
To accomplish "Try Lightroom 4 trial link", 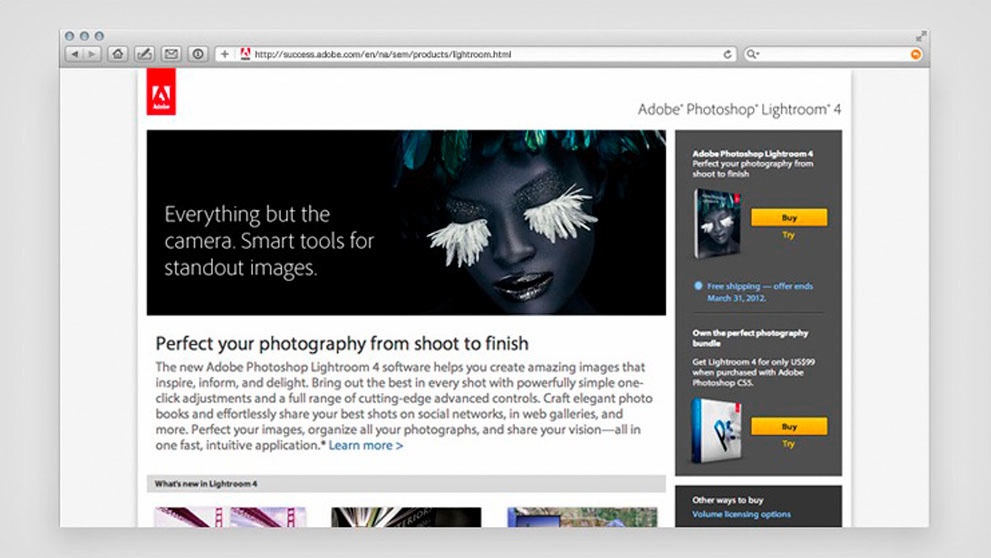I will pos(788,235).
